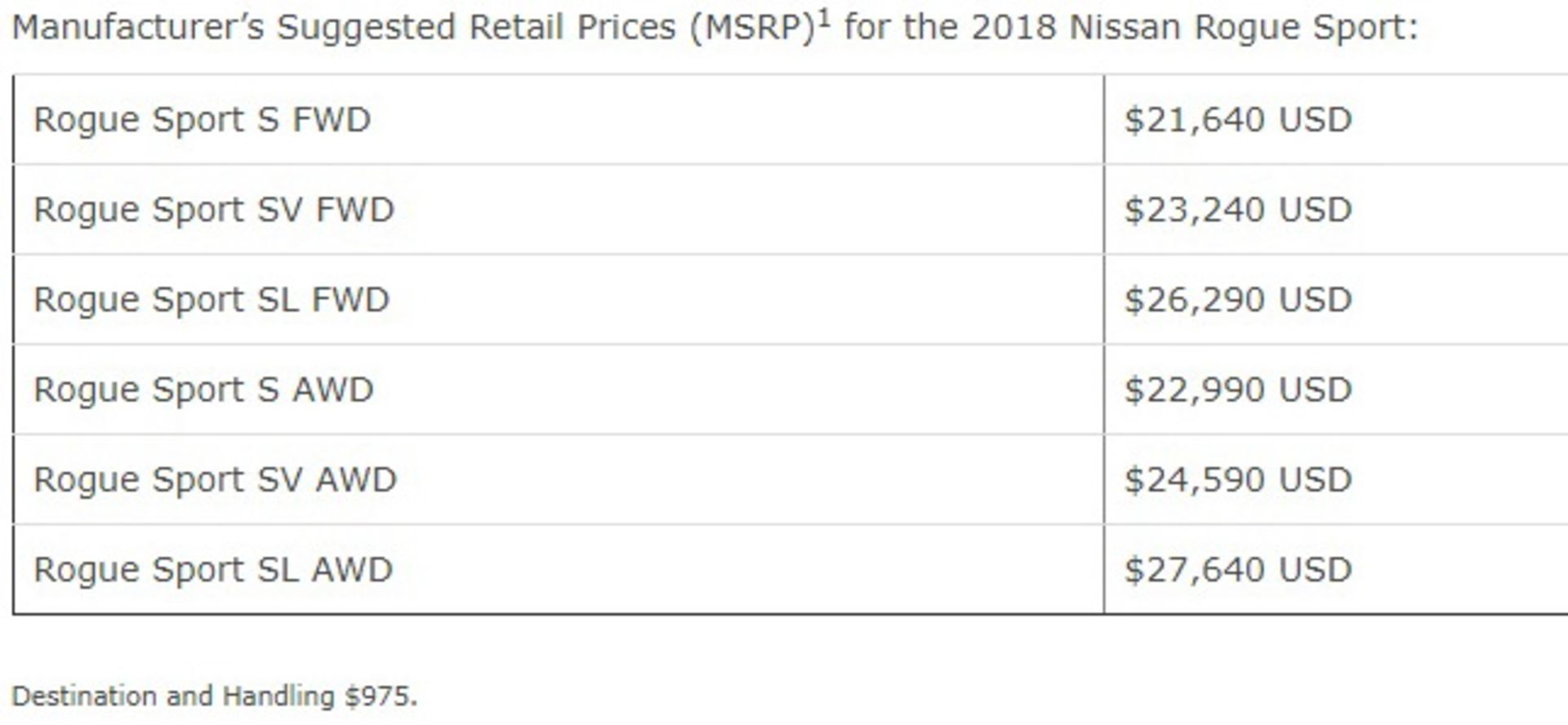Select the Rogue Sport S FWD cell
The width and height of the screenshot is (1568, 725).
click(559, 120)
